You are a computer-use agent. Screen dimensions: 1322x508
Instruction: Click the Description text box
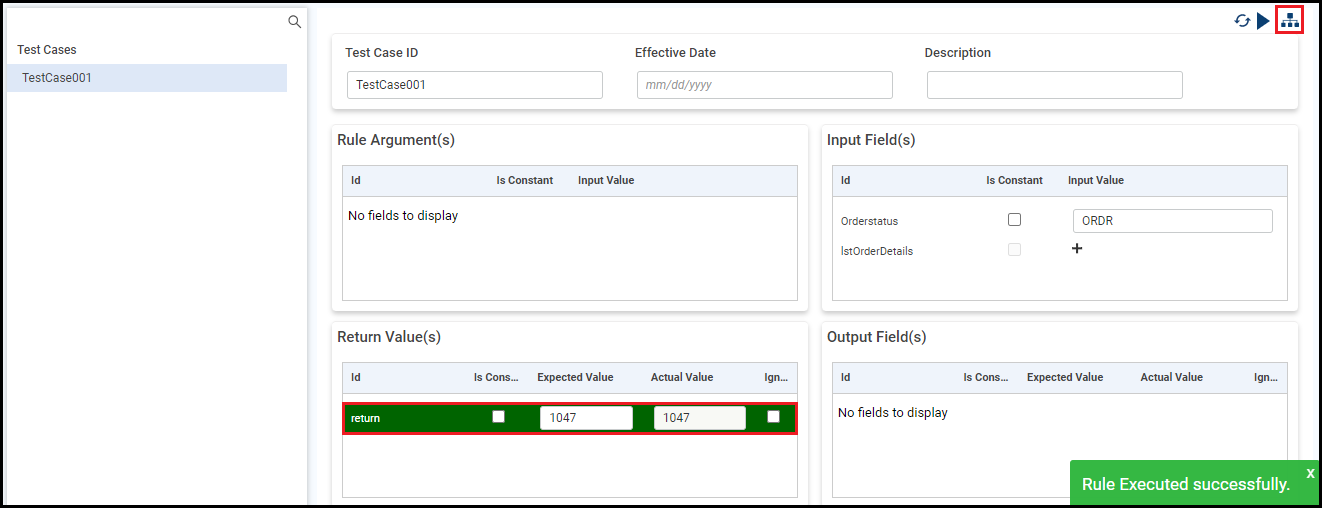[1054, 85]
